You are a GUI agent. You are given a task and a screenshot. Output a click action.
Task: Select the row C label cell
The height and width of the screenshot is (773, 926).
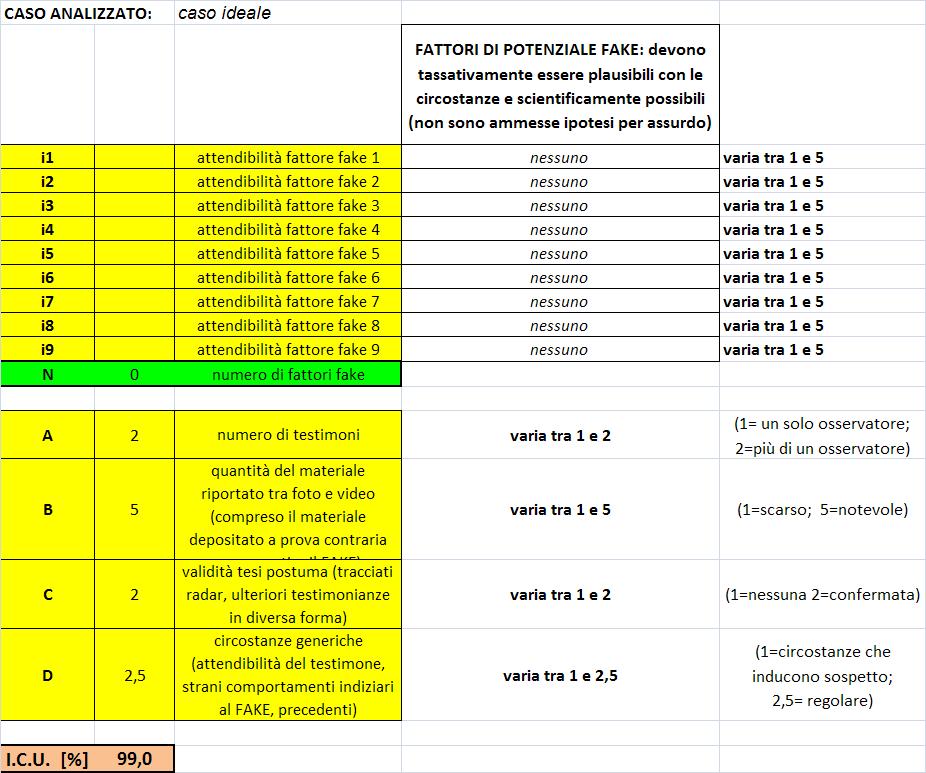point(47,595)
